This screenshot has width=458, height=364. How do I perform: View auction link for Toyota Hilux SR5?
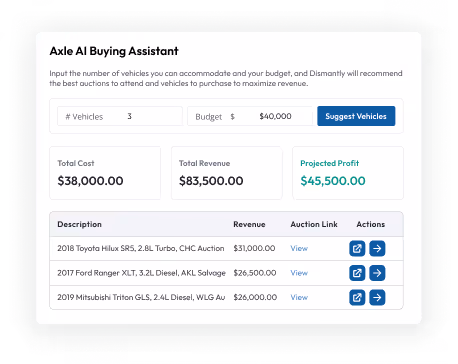[x=299, y=248]
